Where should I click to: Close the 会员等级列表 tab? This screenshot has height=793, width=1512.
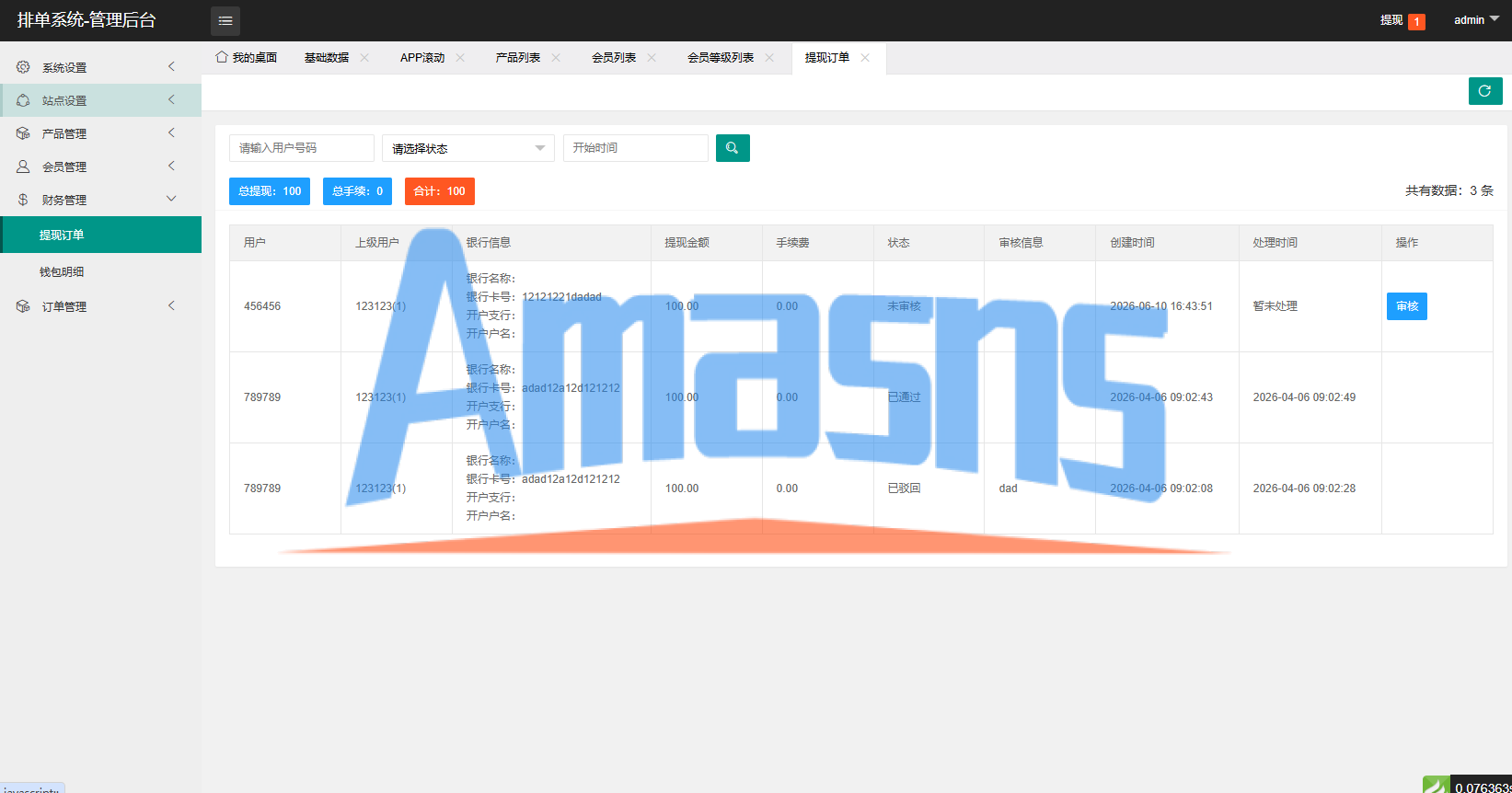[x=769, y=57]
